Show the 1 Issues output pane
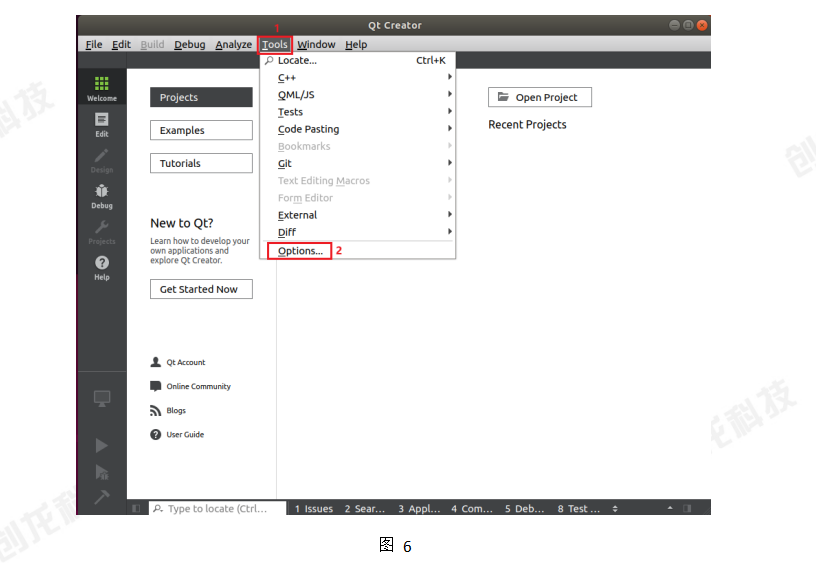This screenshot has height=587, width=816. [x=314, y=508]
